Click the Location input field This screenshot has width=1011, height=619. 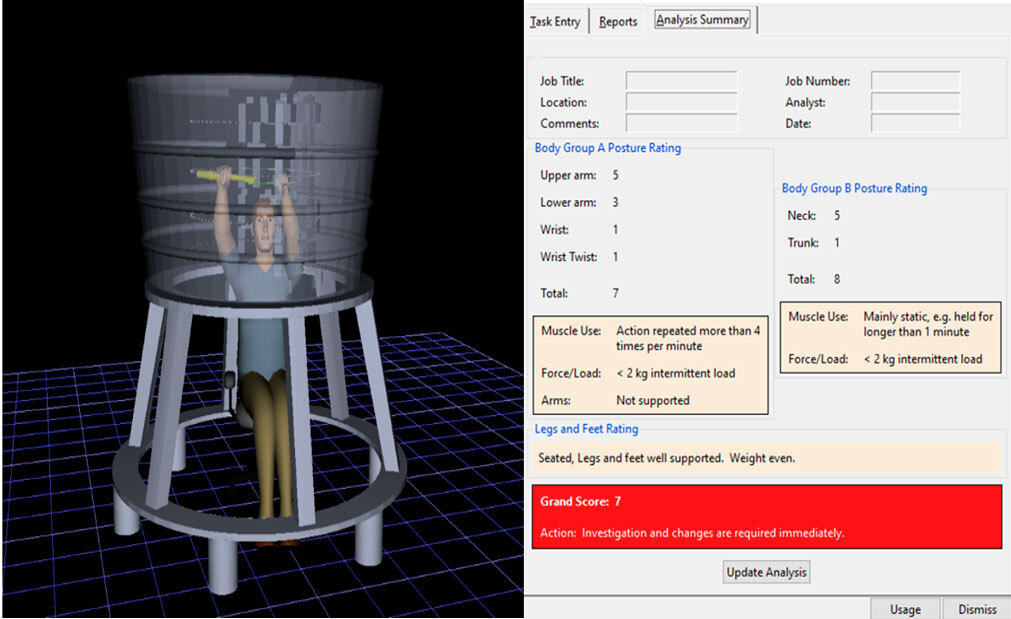(x=682, y=102)
